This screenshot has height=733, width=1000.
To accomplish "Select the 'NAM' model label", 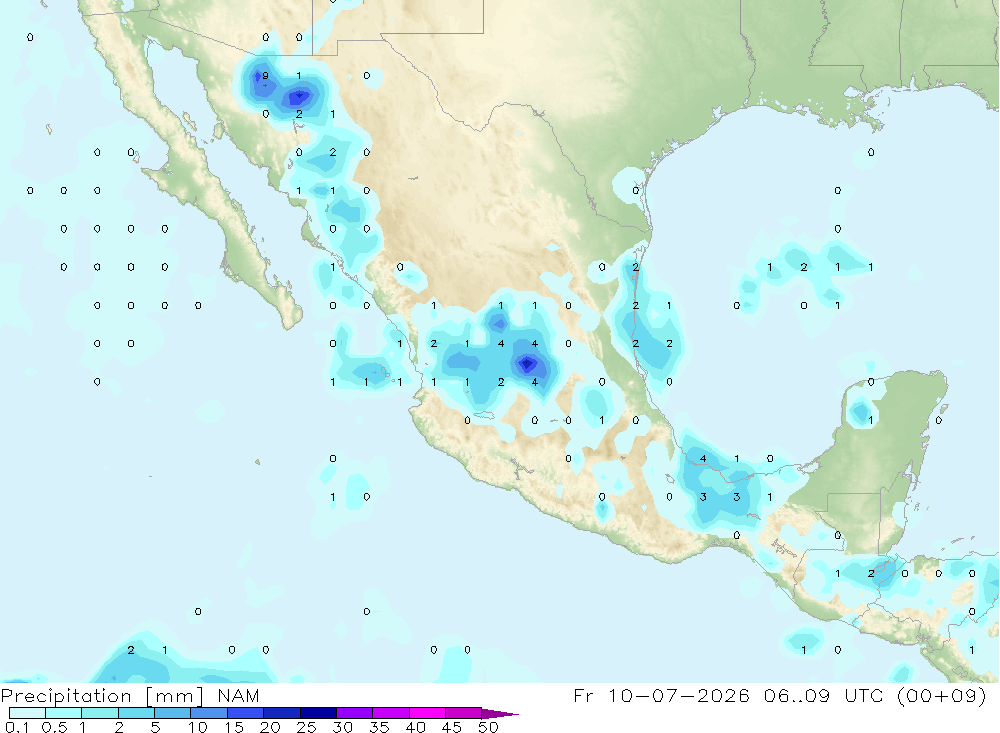I will [238, 695].
